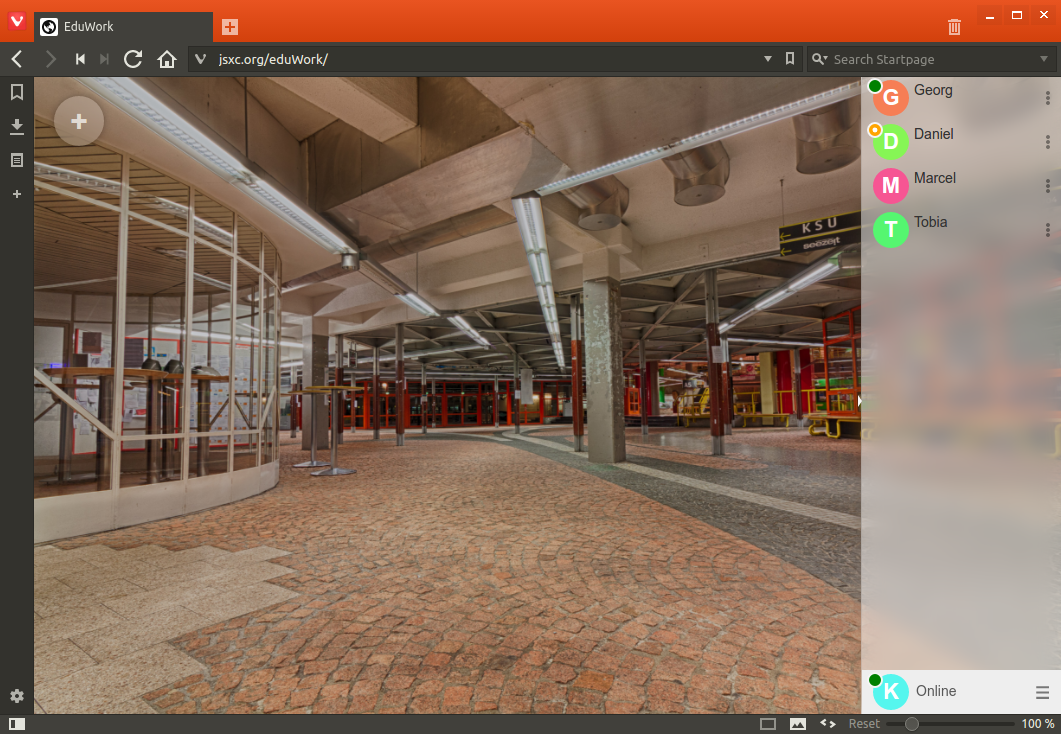The width and height of the screenshot is (1061, 734).
Task: Toggle image loading in status bar
Action: pos(798,724)
